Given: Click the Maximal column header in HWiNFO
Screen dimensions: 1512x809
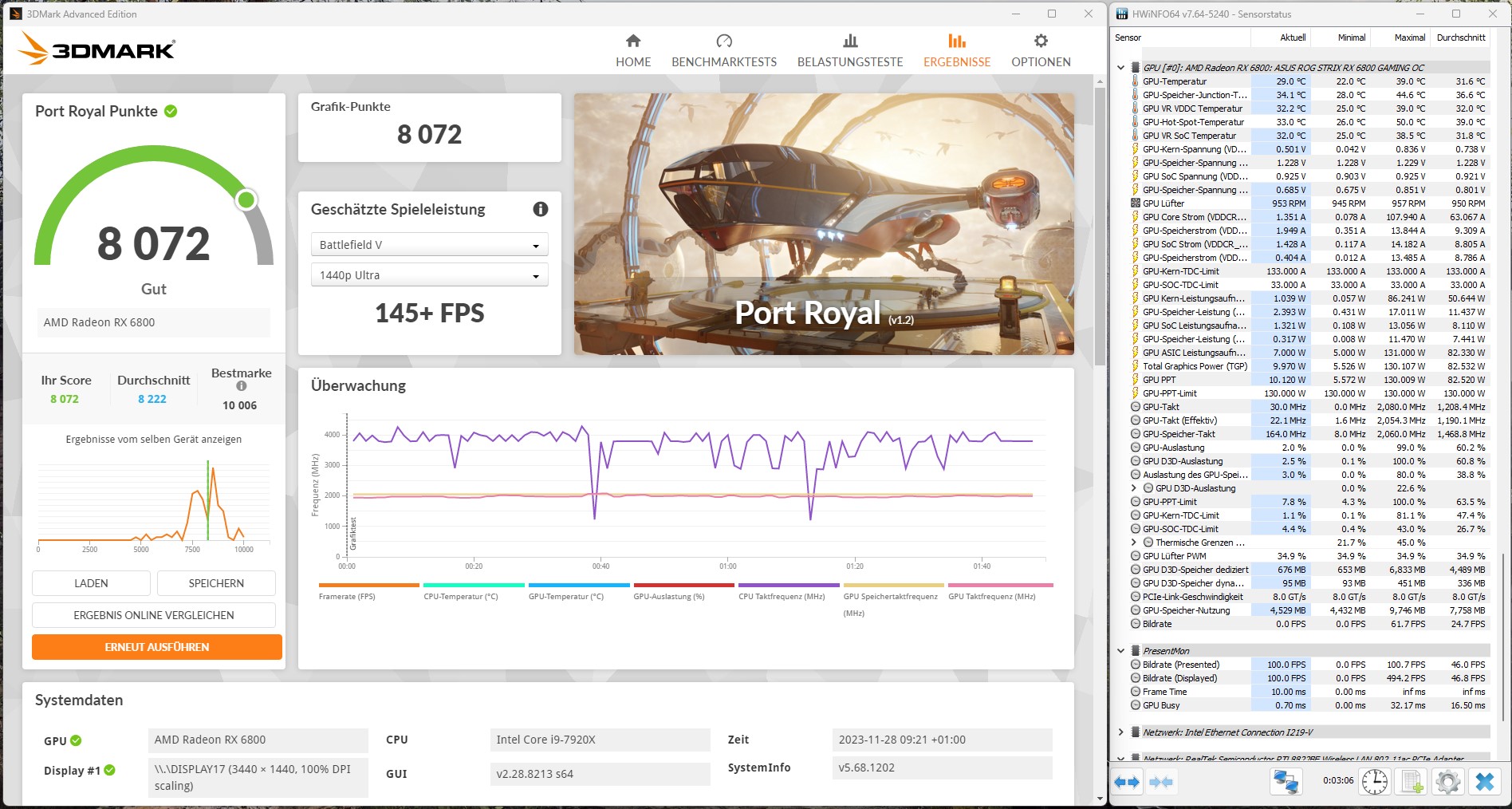Looking at the screenshot, I should [x=1401, y=37].
